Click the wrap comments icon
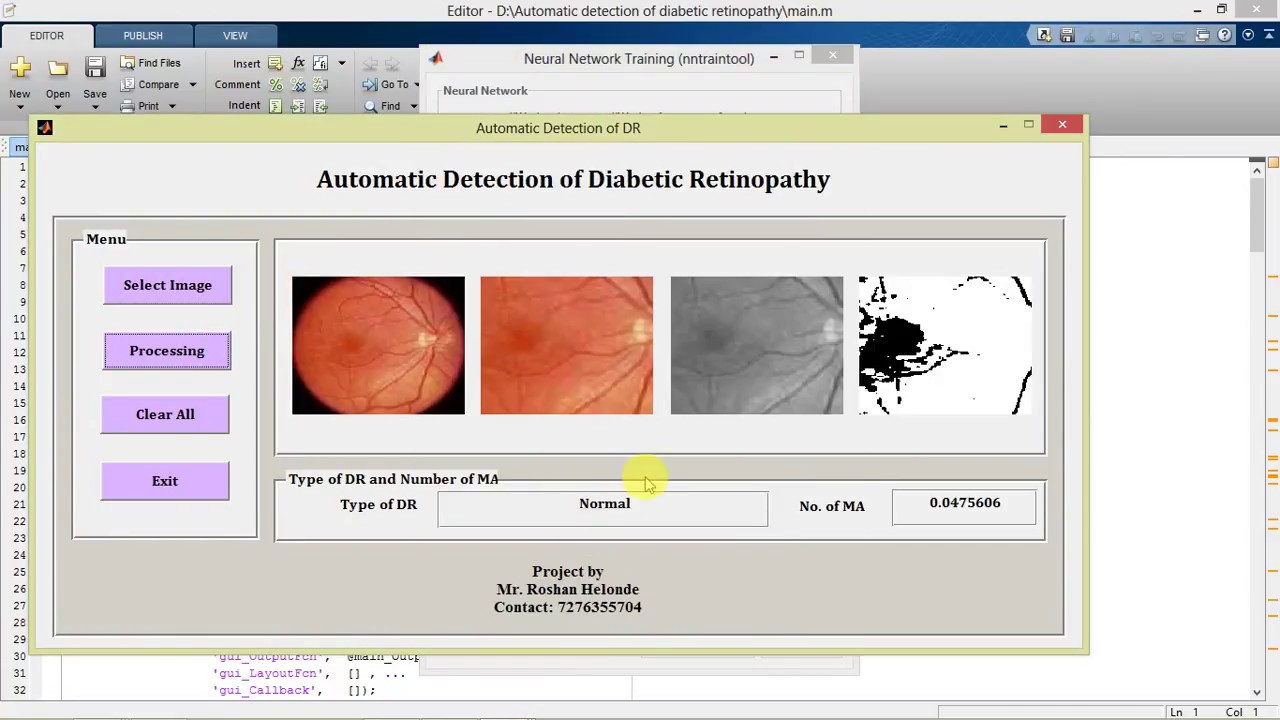The height and width of the screenshot is (720, 1280). pyautogui.click(x=321, y=85)
